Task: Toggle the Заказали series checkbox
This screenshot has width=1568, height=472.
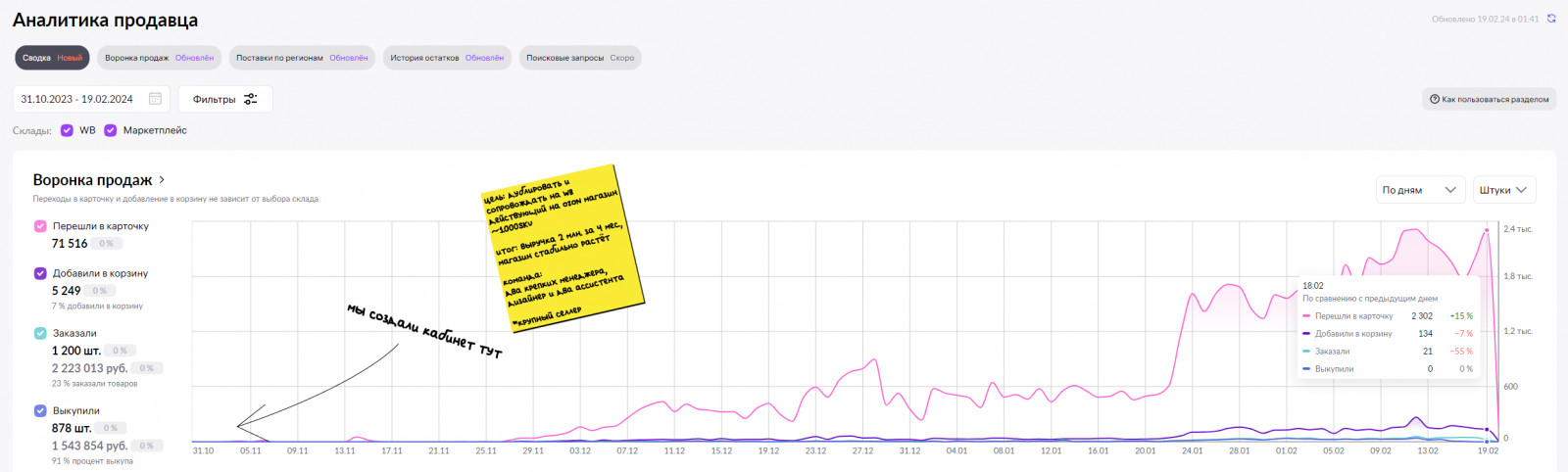Action: tap(40, 333)
